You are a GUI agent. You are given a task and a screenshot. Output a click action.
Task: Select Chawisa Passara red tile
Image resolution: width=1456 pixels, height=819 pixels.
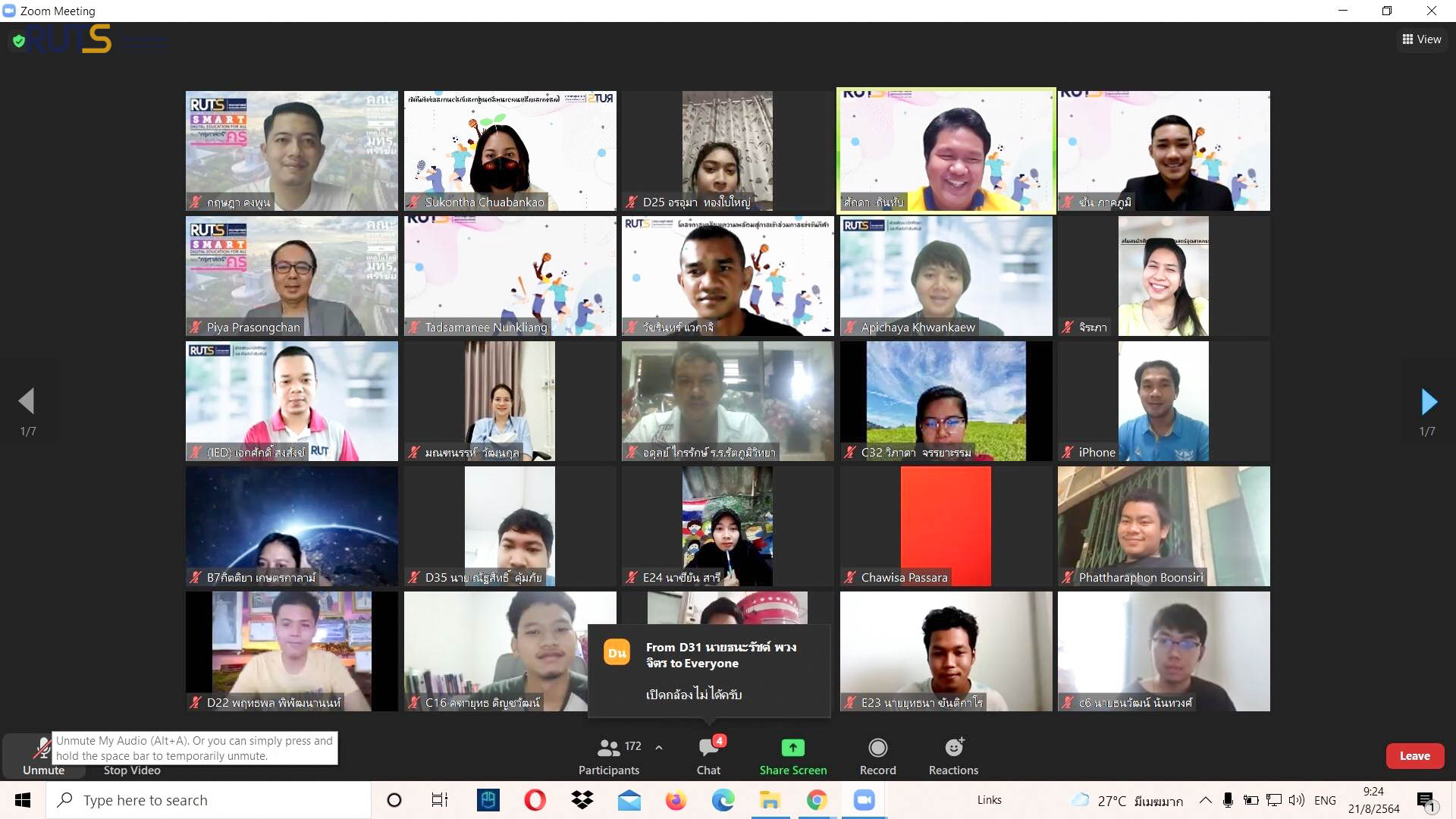click(946, 526)
